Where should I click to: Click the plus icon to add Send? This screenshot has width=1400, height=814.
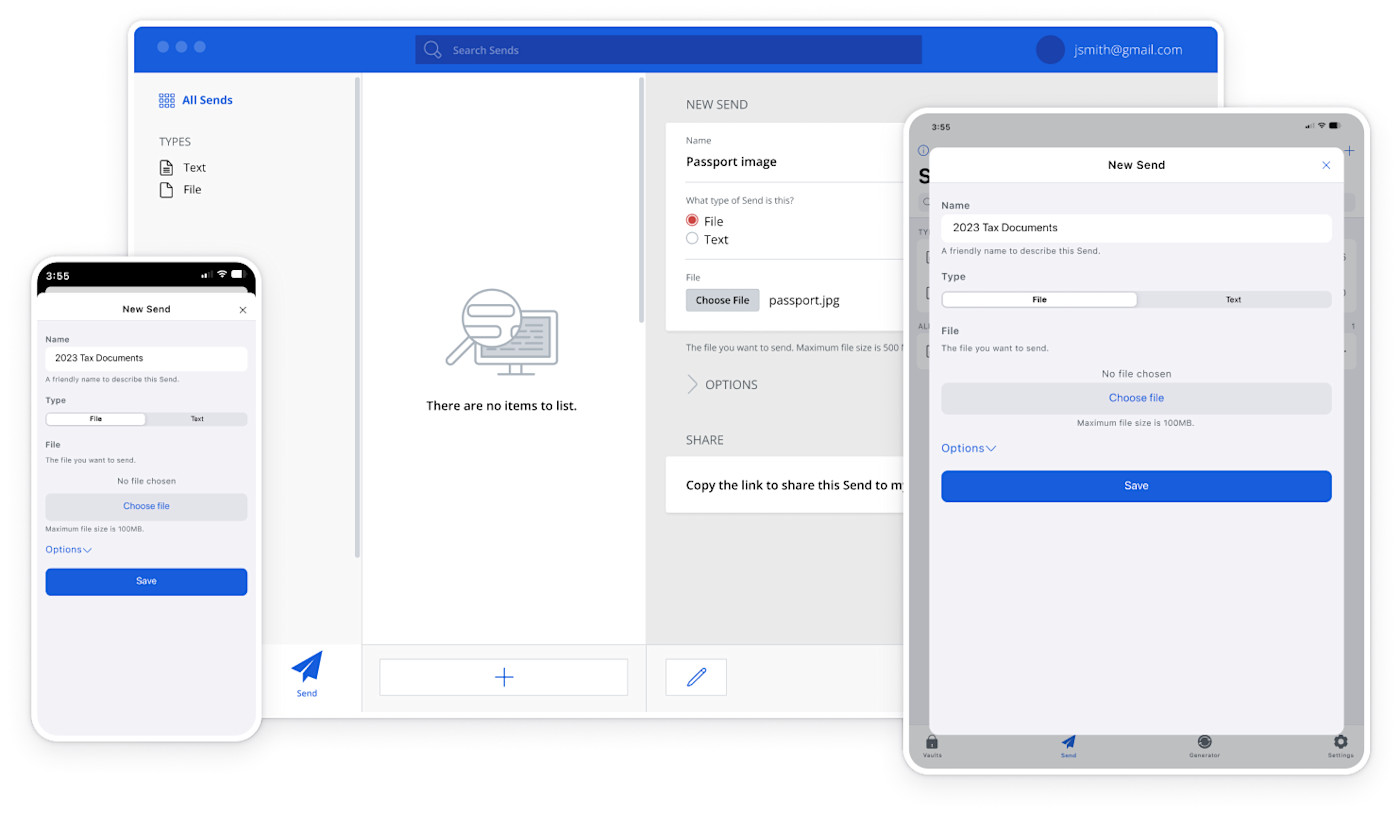pos(504,678)
